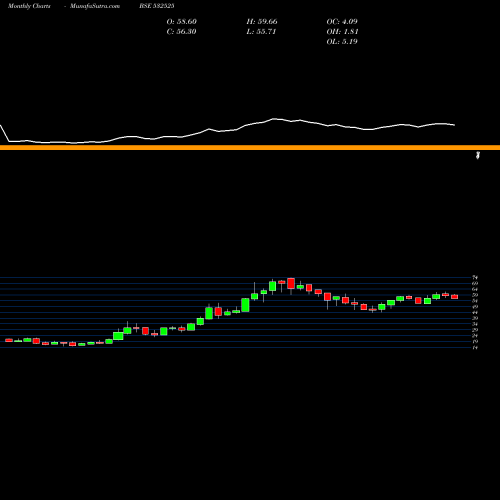Click the price axis label '19'
The image size is (500, 500).
(475, 342)
